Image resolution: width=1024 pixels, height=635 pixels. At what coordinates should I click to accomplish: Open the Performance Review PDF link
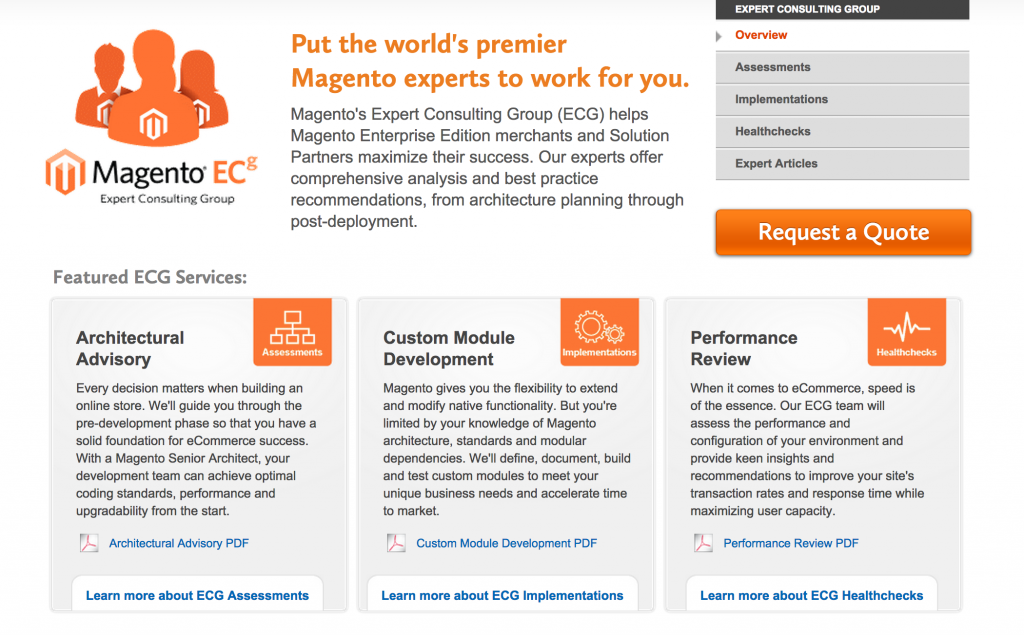coord(791,544)
